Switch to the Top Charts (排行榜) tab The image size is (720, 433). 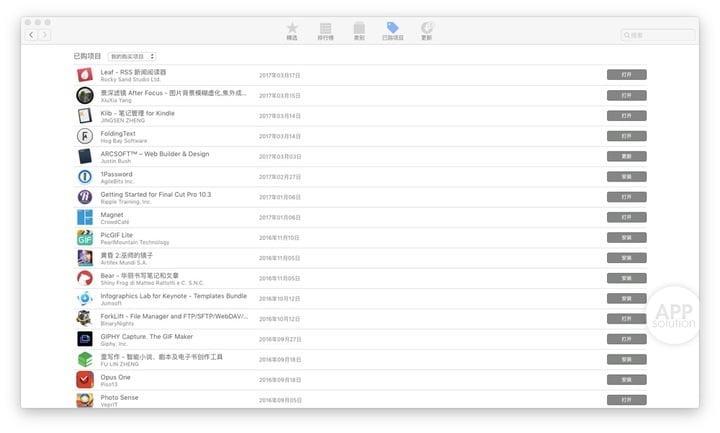(x=326, y=31)
